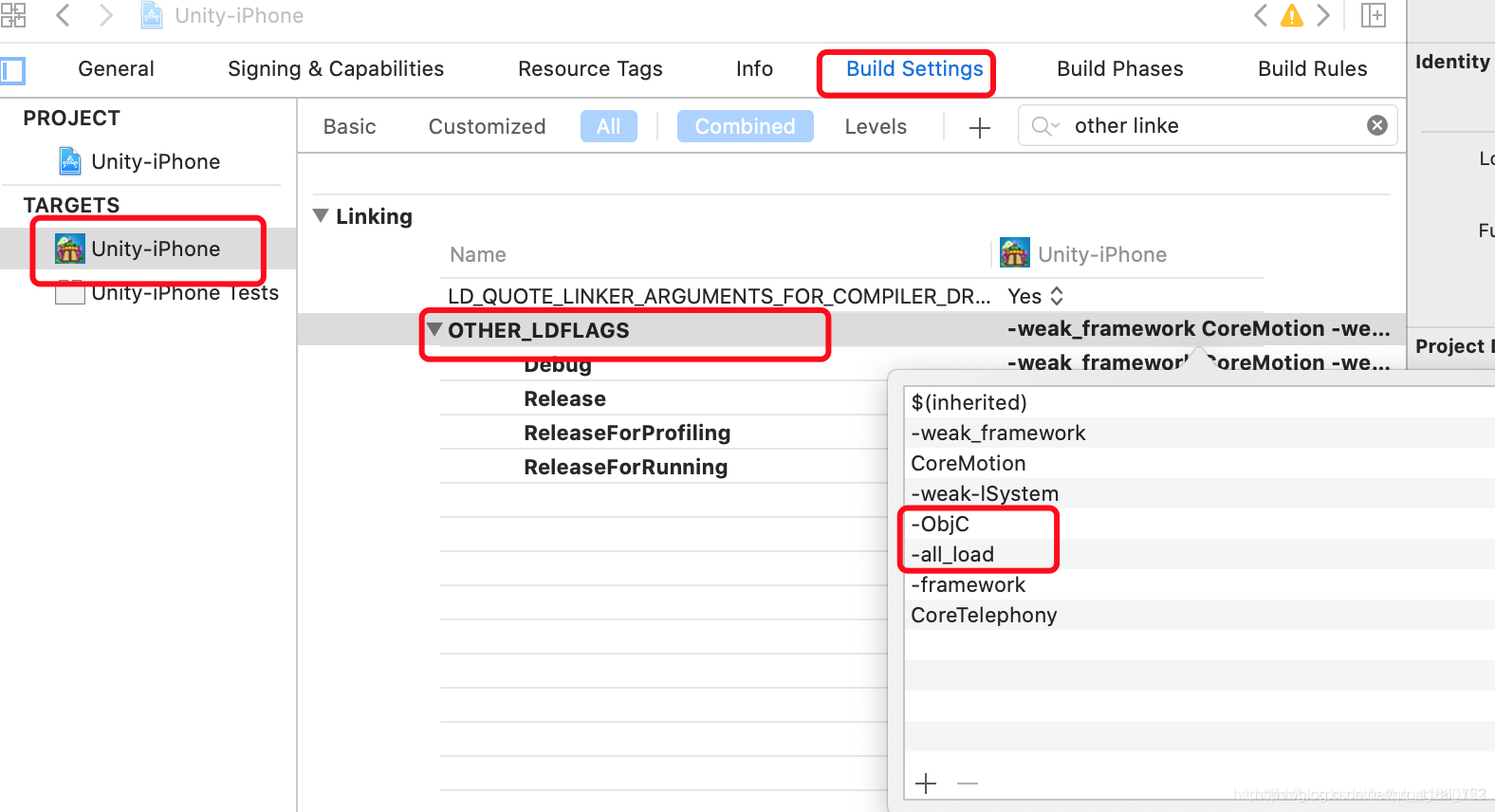Clear the build settings search field
1495x812 pixels.
click(x=1377, y=125)
